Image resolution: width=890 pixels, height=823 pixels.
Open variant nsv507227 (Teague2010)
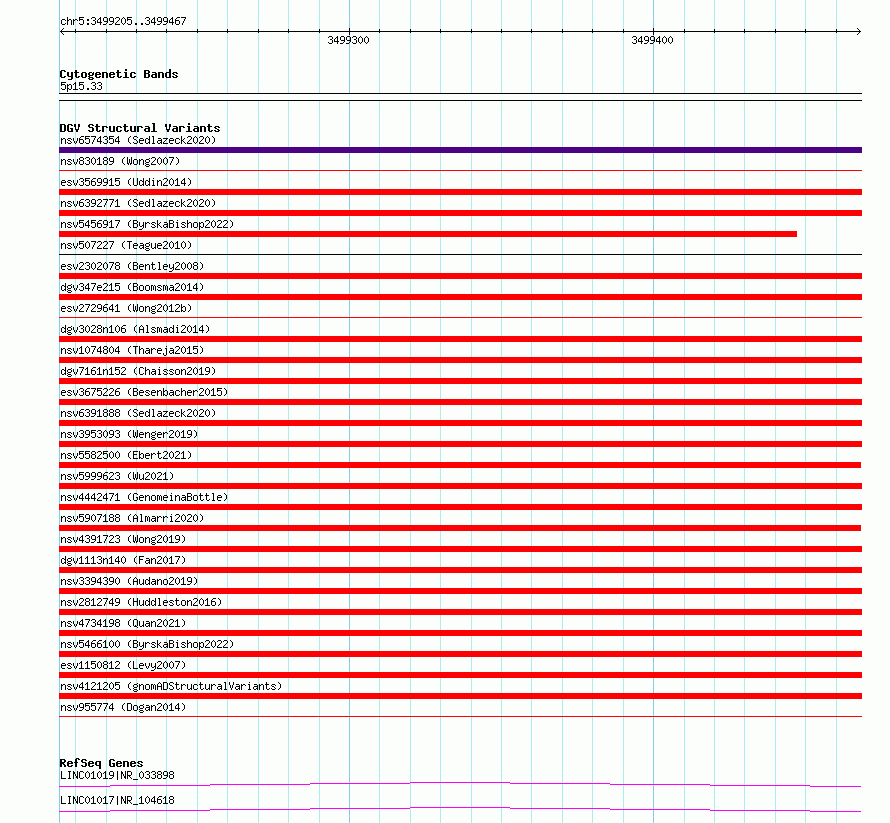126,245
